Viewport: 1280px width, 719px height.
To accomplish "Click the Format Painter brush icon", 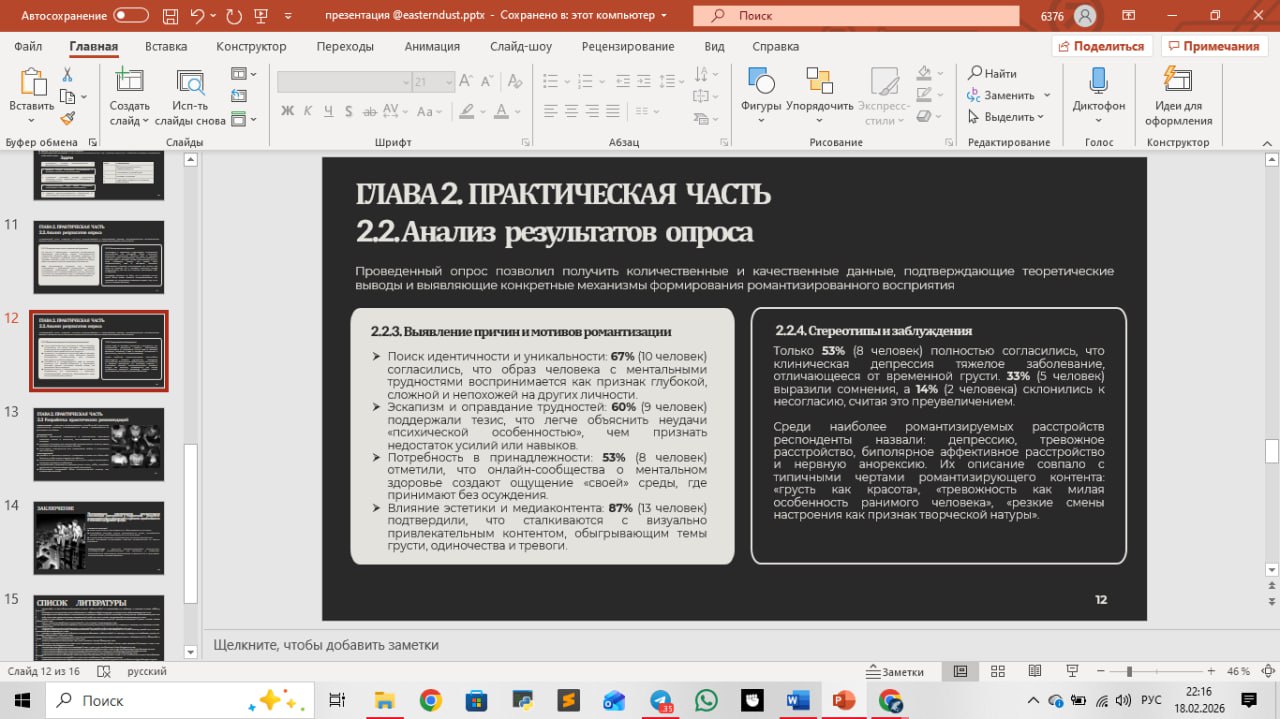I will point(67,118).
